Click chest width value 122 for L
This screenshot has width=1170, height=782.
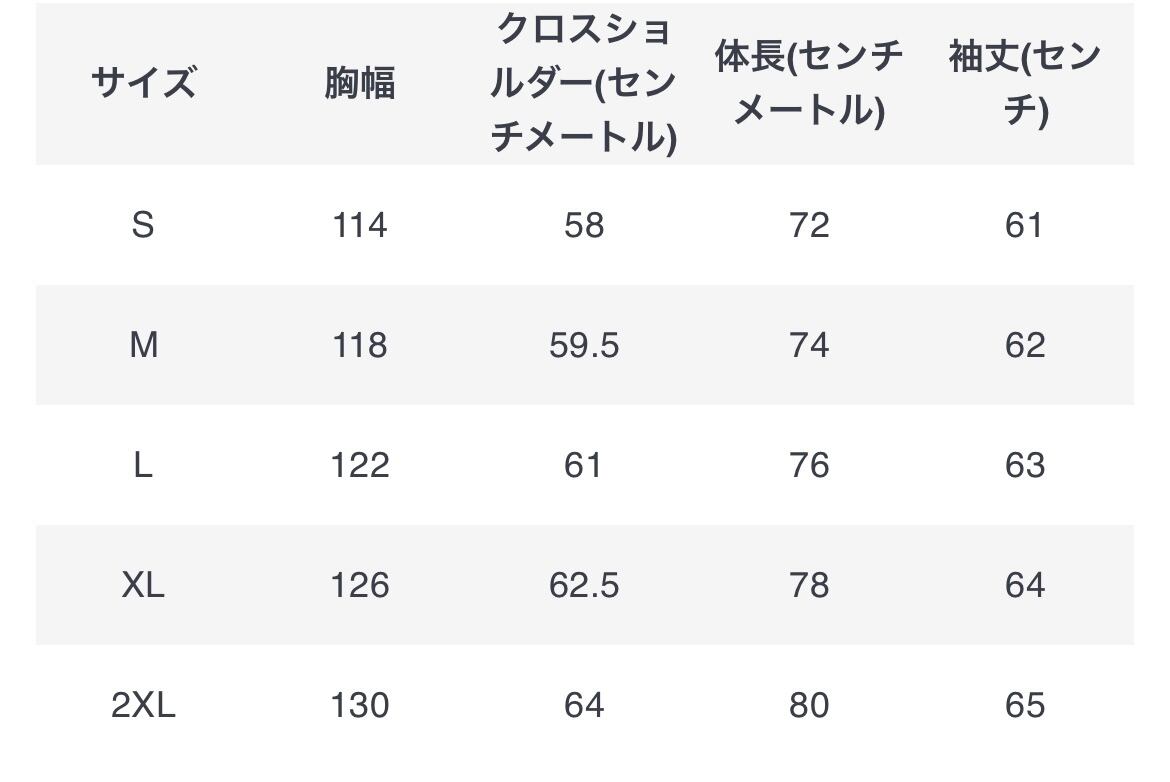tap(359, 465)
